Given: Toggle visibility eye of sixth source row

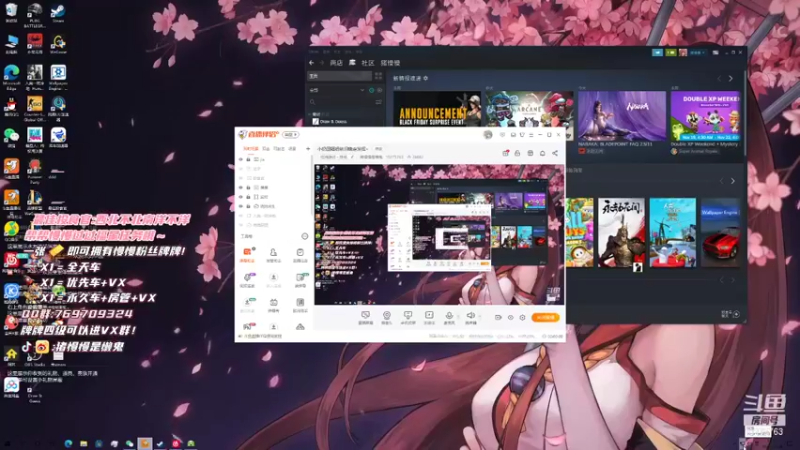Looking at the screenshot, I should [x=241, y=206].
